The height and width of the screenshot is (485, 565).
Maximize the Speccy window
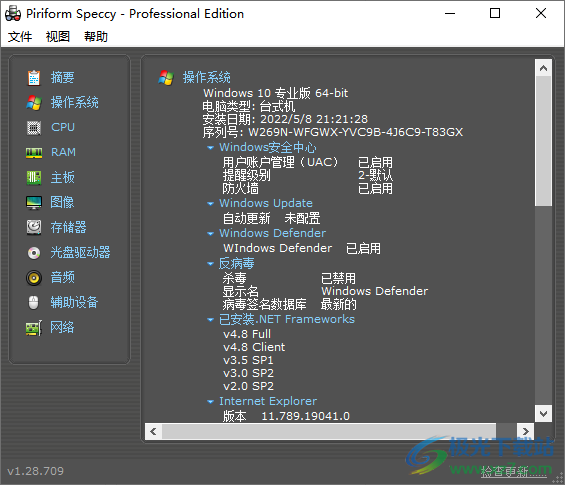click(495, 14)
